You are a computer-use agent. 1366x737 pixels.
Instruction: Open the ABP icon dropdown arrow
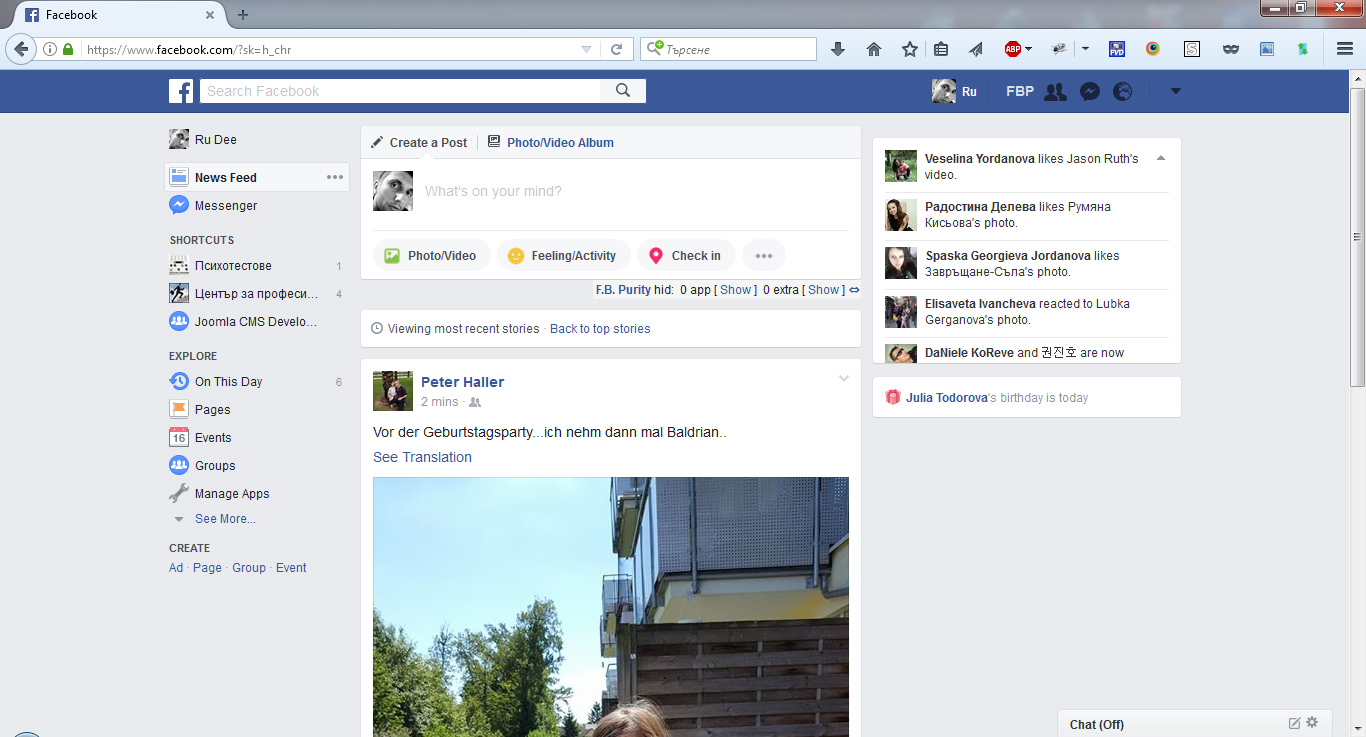pos(1028,49)
